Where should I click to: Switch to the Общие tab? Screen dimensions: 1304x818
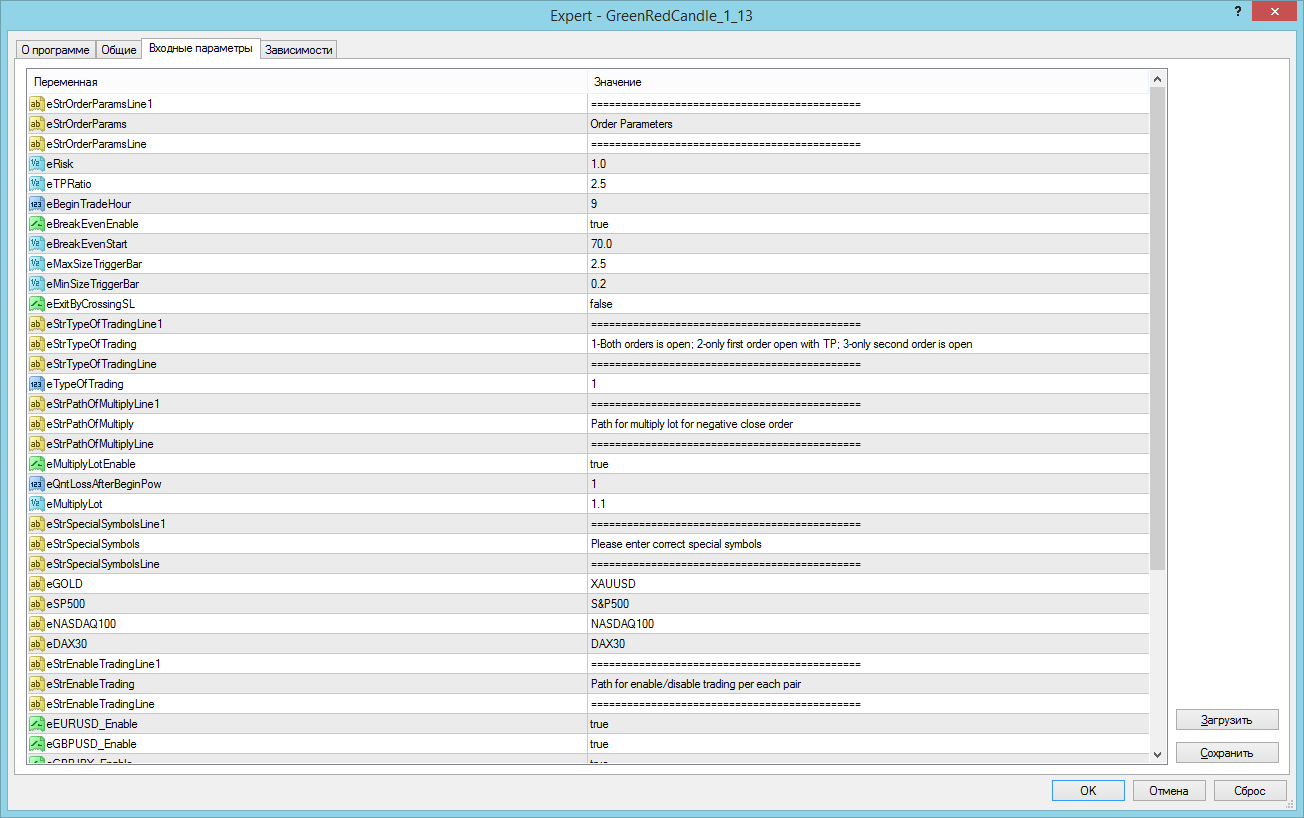(x=119, y=50)
